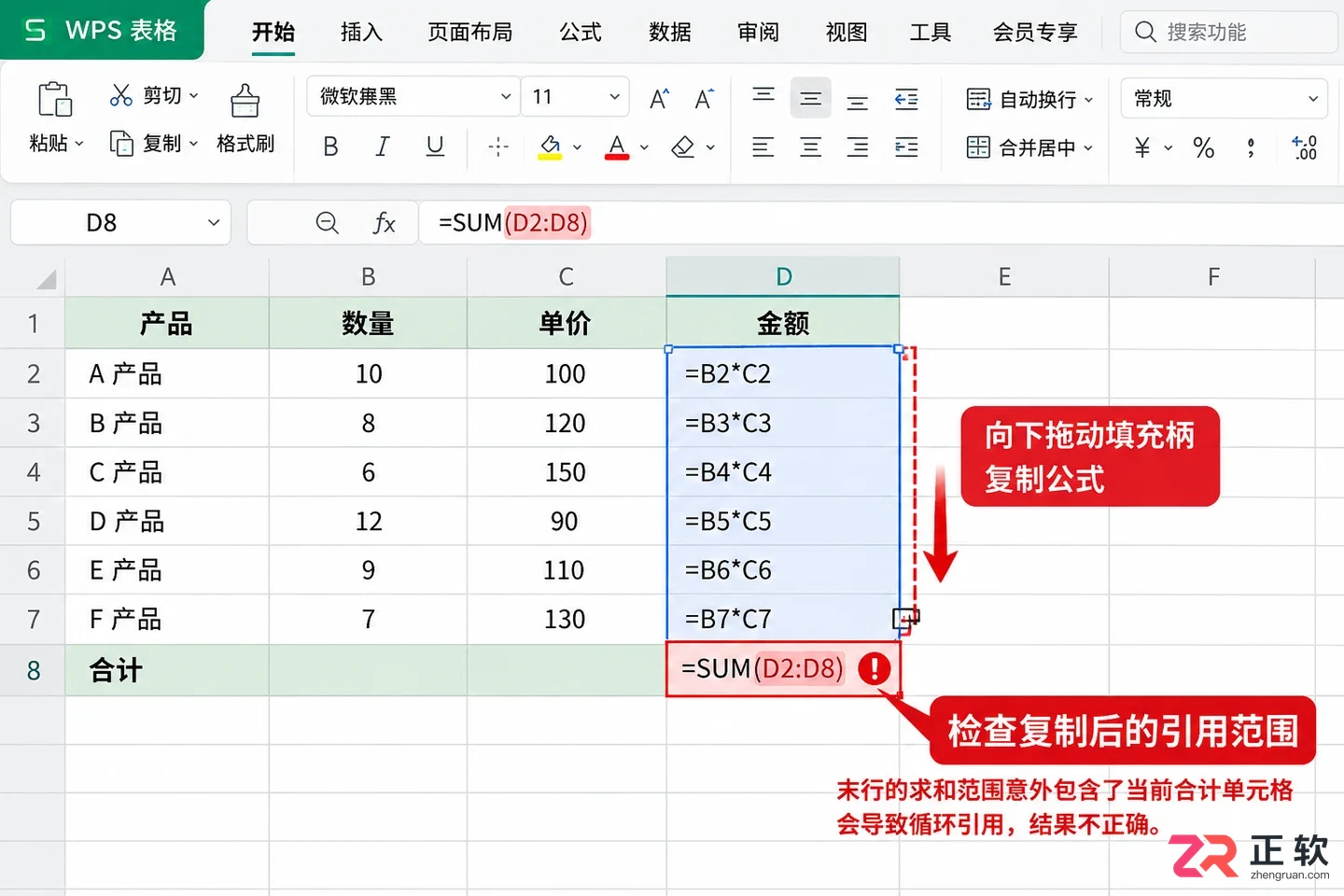
Task: Click the 搜索功能 search box
Action: (x=1229, y=33)
